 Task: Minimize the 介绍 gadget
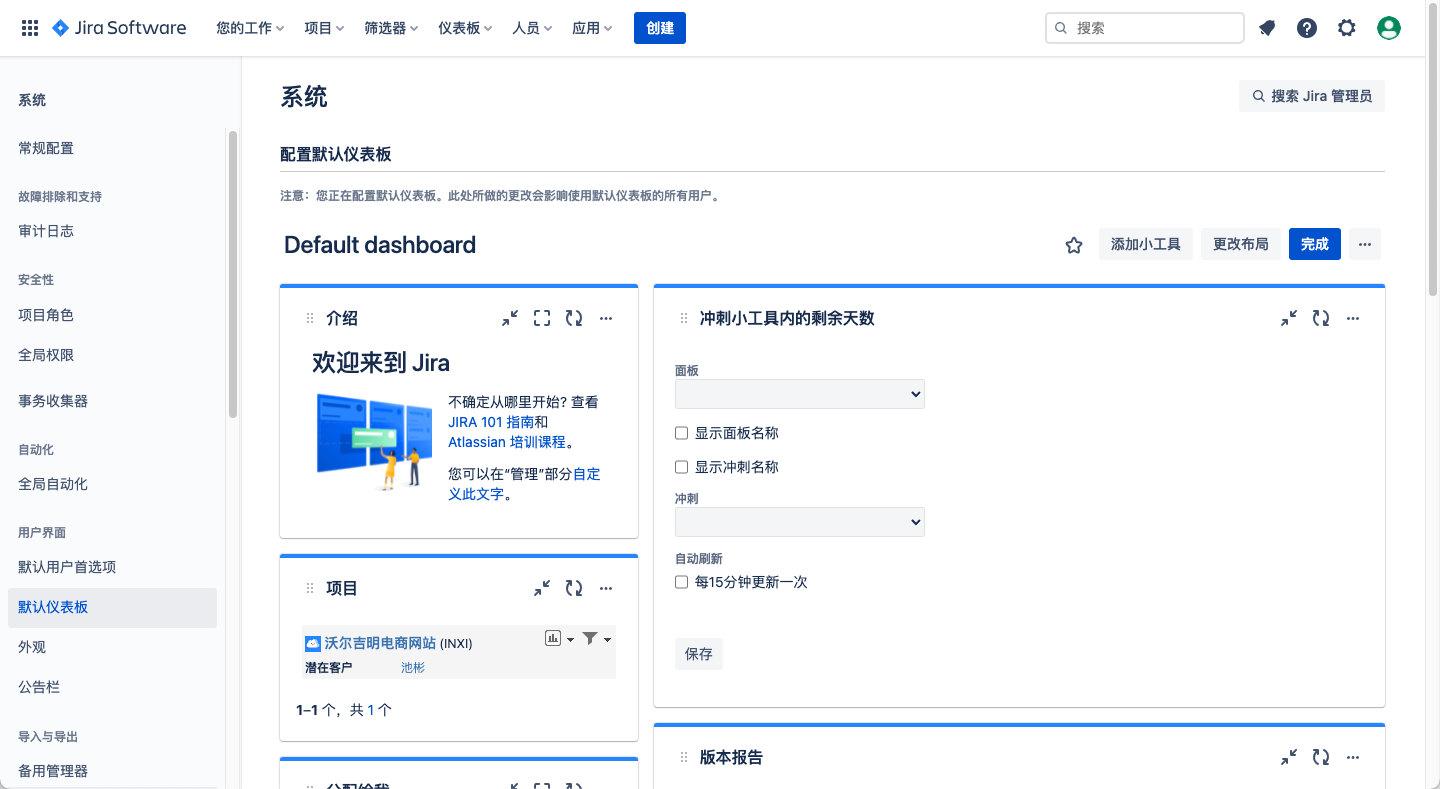pos(510,318)
